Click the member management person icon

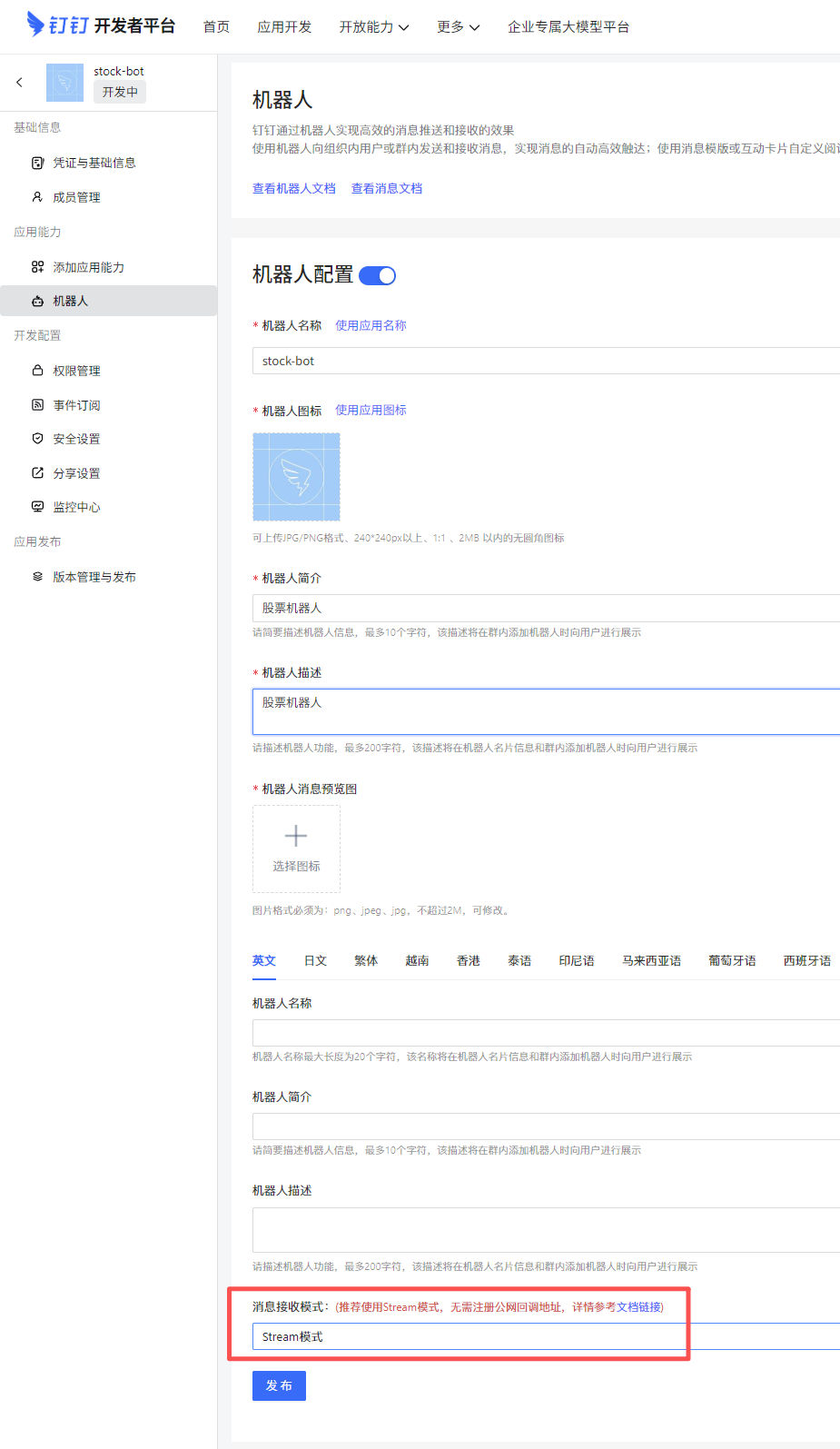click(x=37, y=197)
